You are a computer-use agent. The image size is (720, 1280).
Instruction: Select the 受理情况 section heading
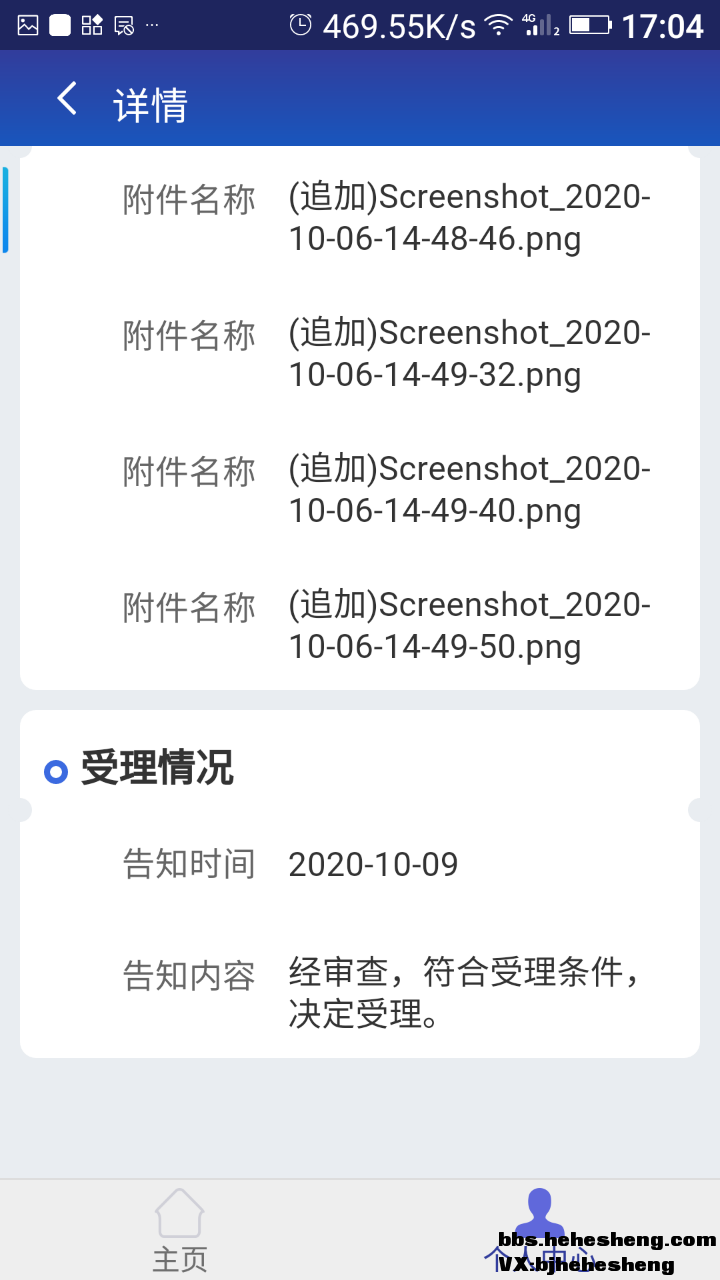[157, 769]
